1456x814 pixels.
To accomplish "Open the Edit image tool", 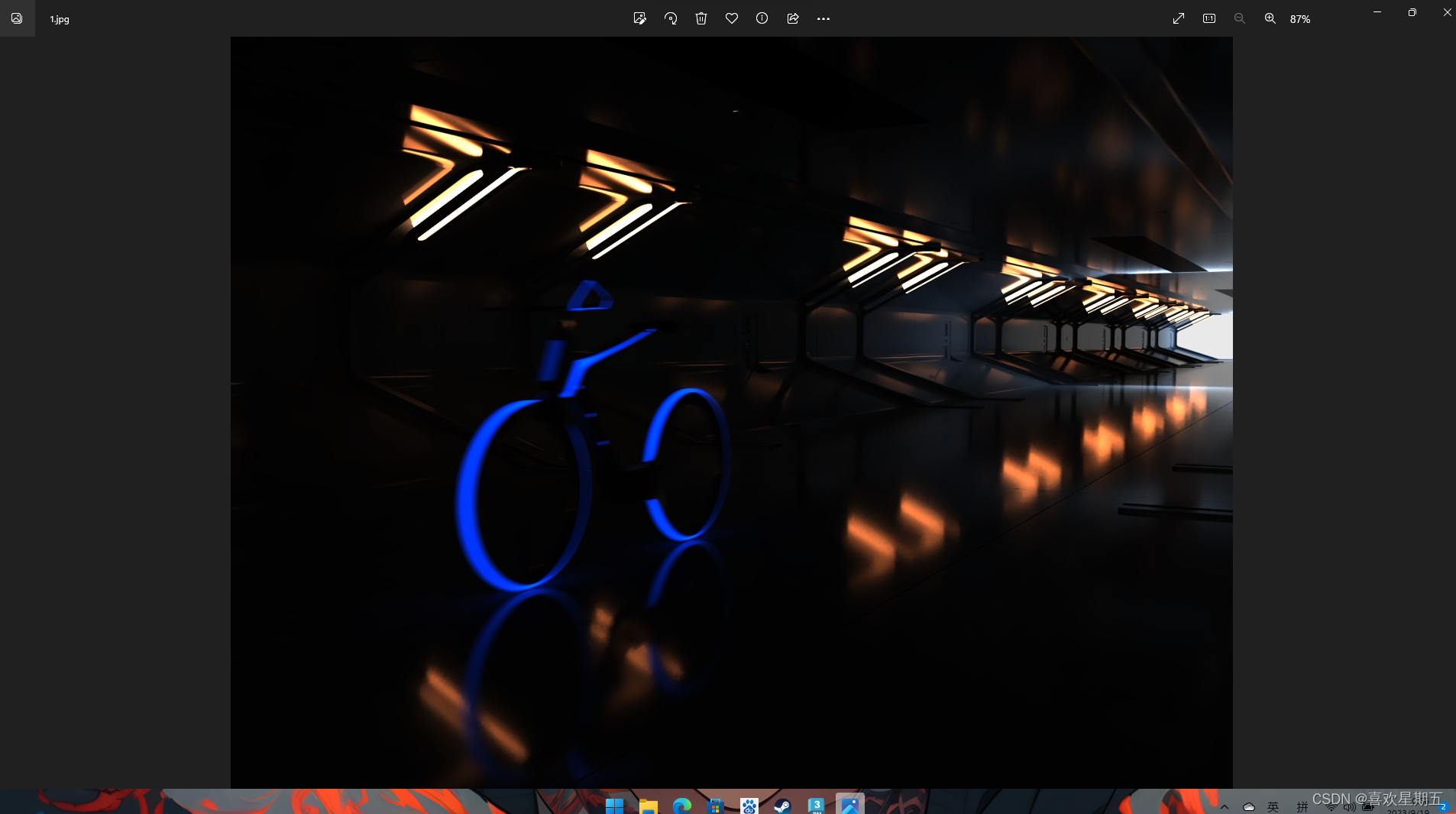I will click(640, 18).
